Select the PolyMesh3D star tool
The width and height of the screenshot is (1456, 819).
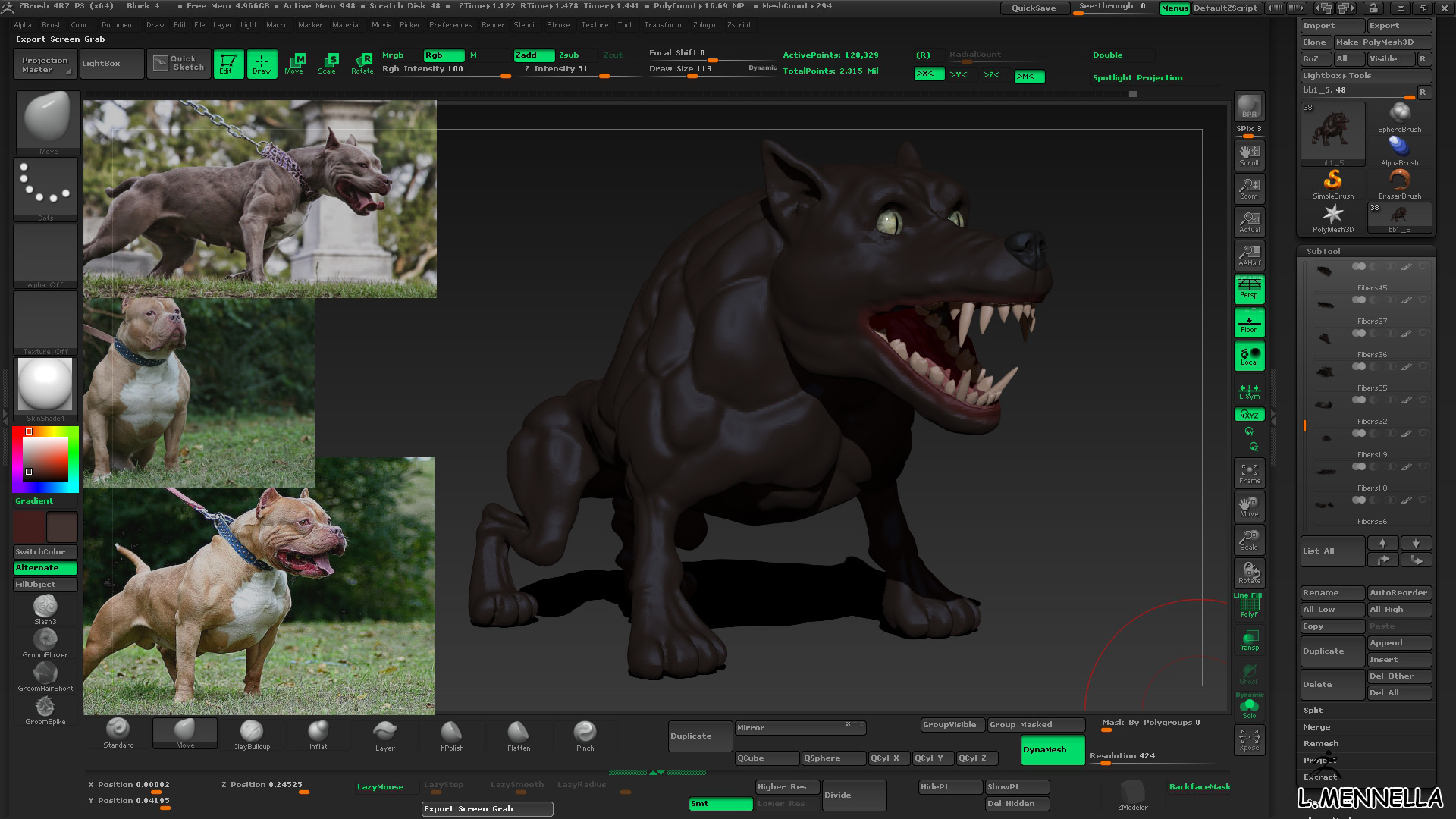point(1332,218)
